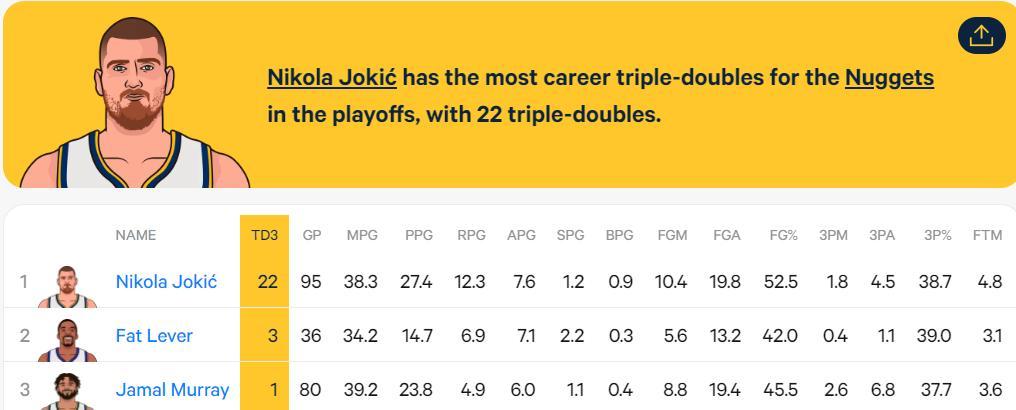
Task: Sort by PPG column header
Action: (x=418, y=235)
